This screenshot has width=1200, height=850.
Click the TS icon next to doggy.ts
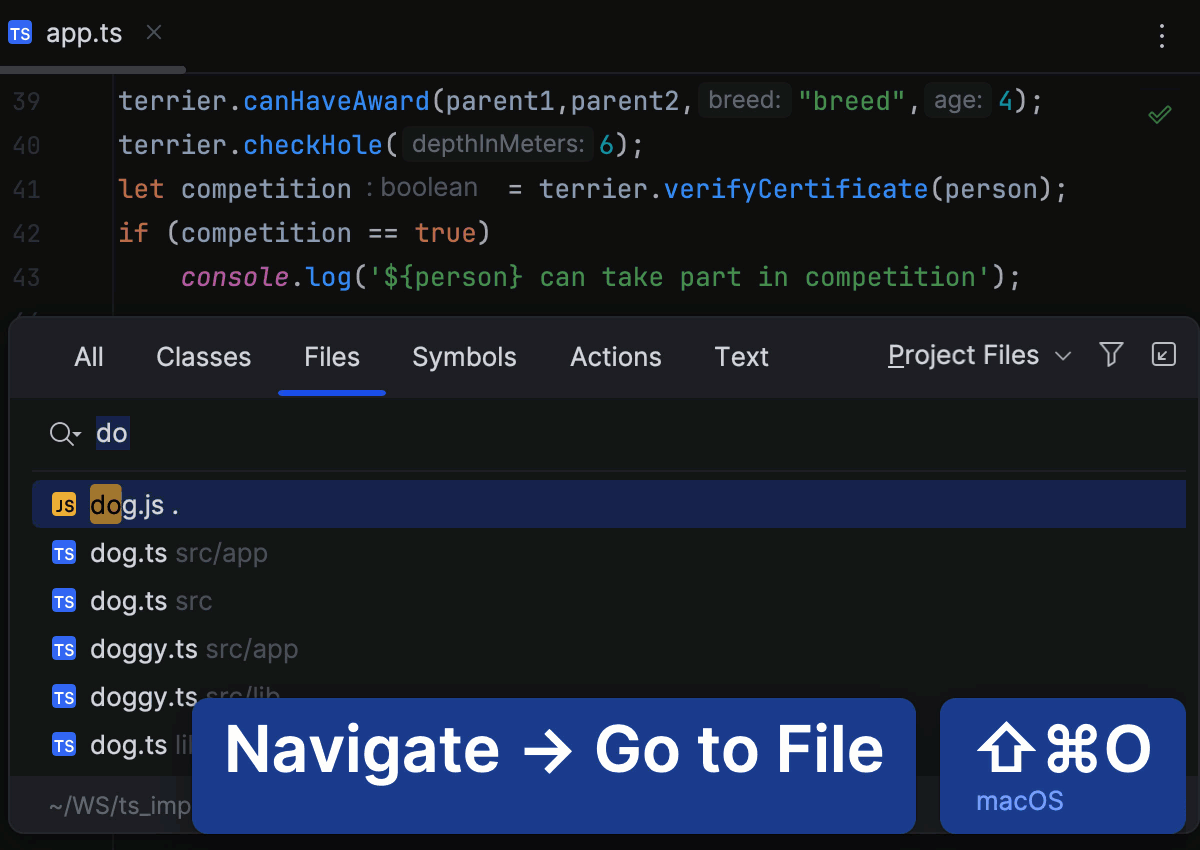tap(63, 649)
